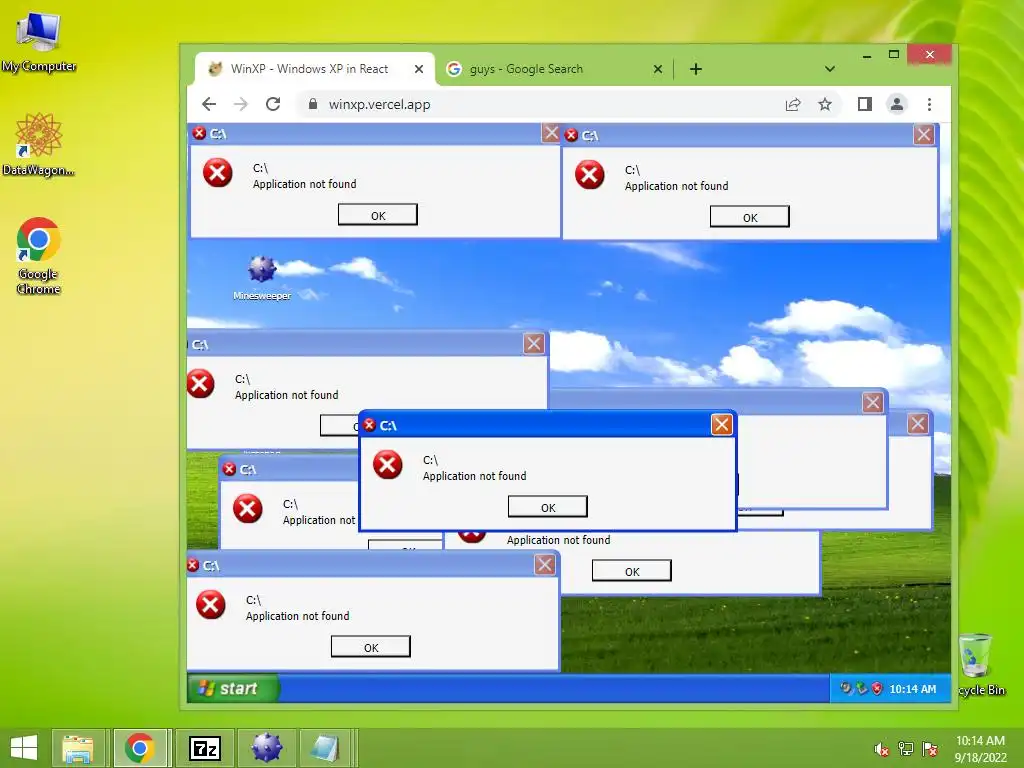This screenshot has height=768, width=1024.
Task: Open the notepad taskbar icon
Action: pyautogui.click(x=325, y=748)
